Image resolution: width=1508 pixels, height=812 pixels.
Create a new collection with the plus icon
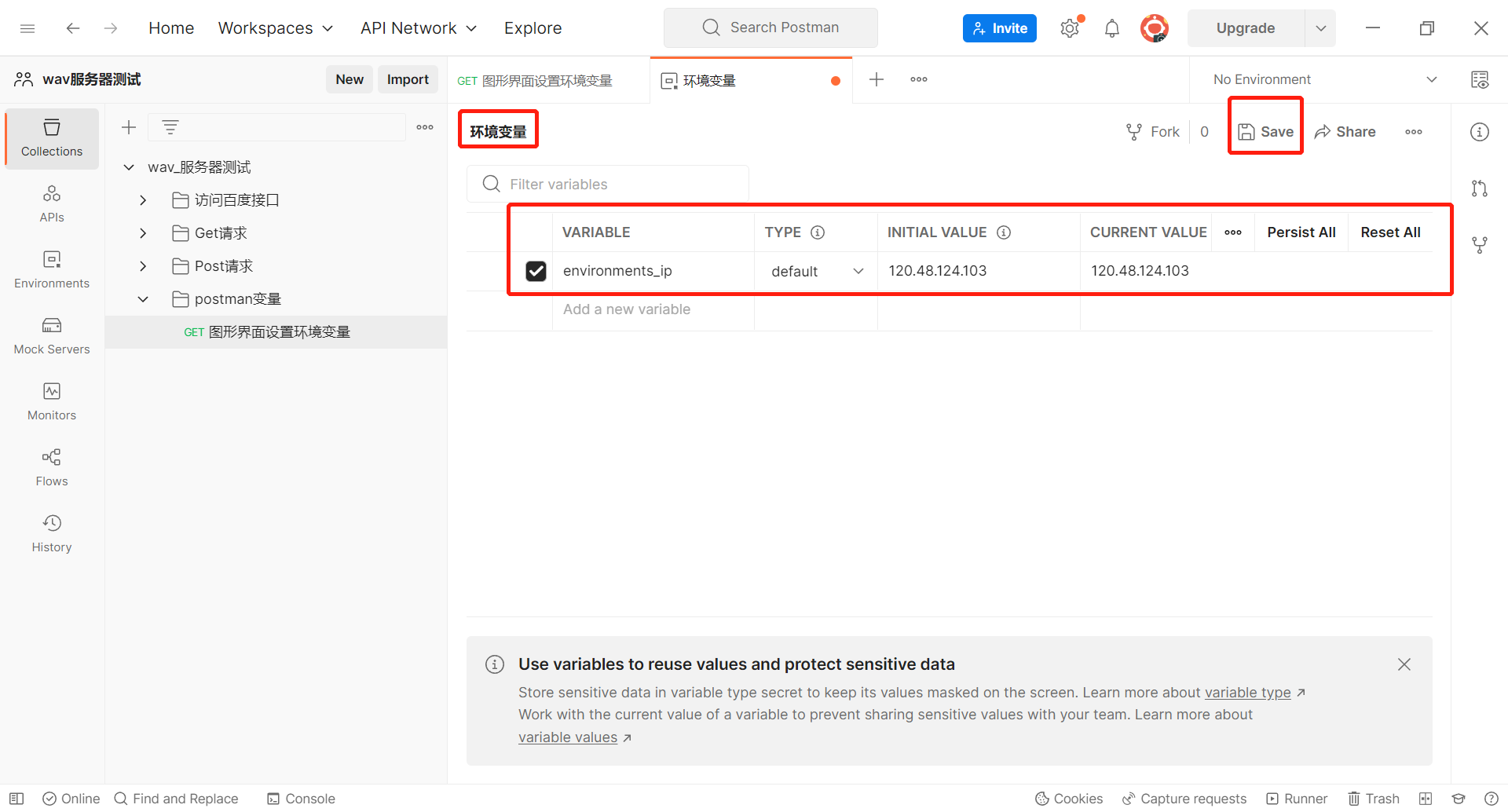pyautogui.click(x=129, y=127)
